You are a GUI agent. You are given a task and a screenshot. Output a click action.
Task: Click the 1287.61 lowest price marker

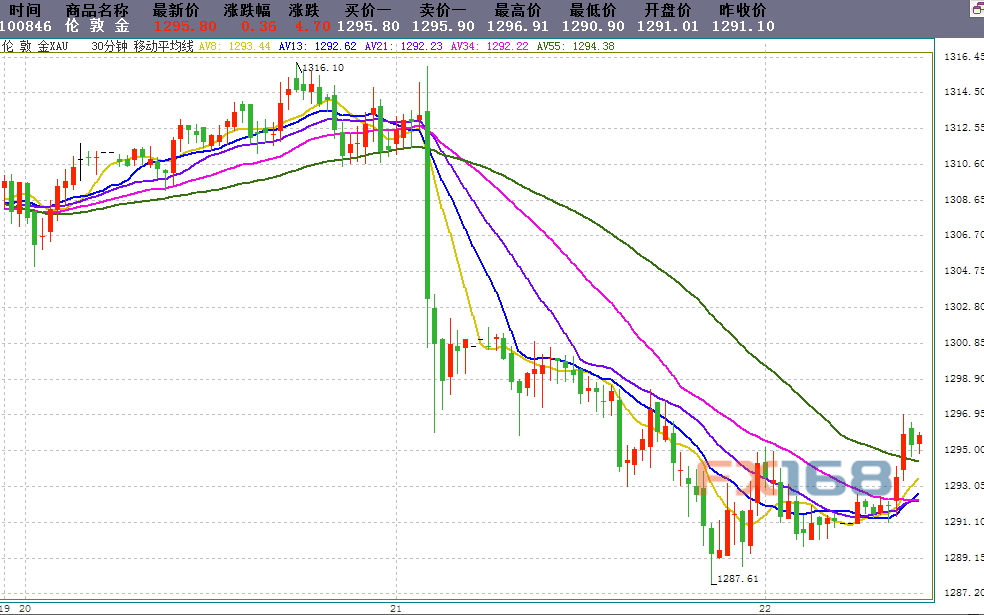(x=737, y=579)
